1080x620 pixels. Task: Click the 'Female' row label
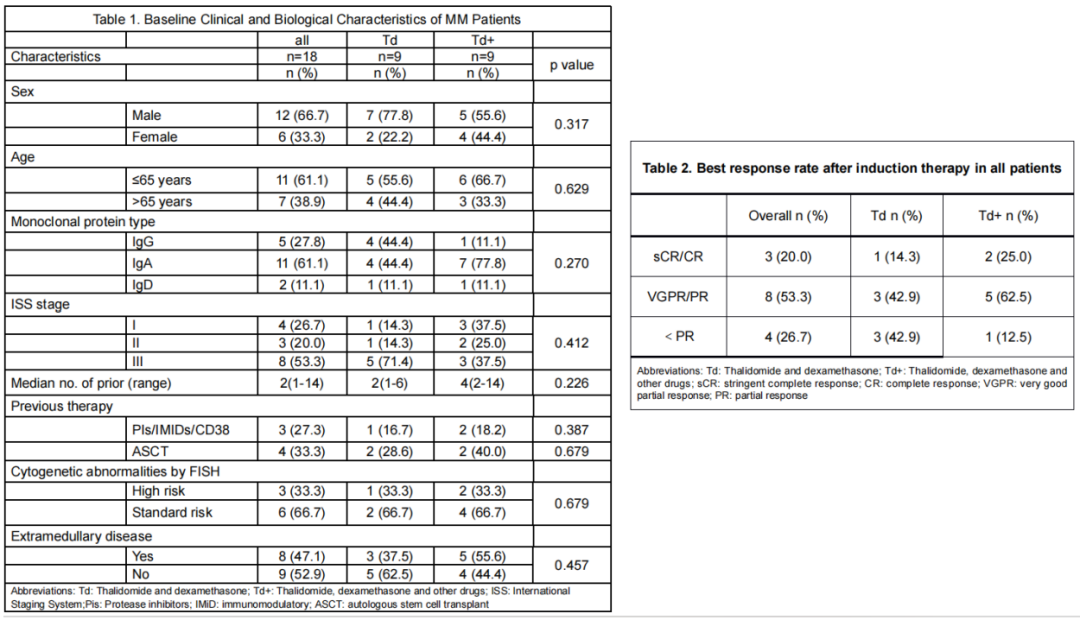pos(155,136)
